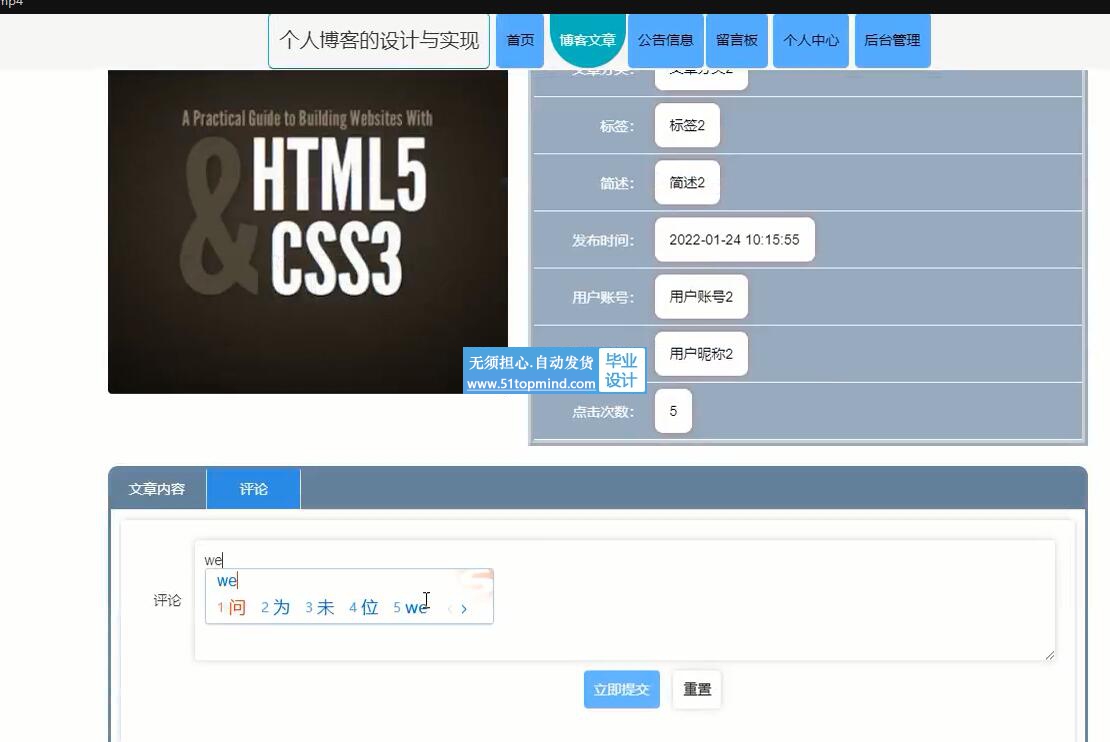The width and height of the screenshot is (1110, 742).
Task: Click the 简述: field label
Action: point(617,184)
